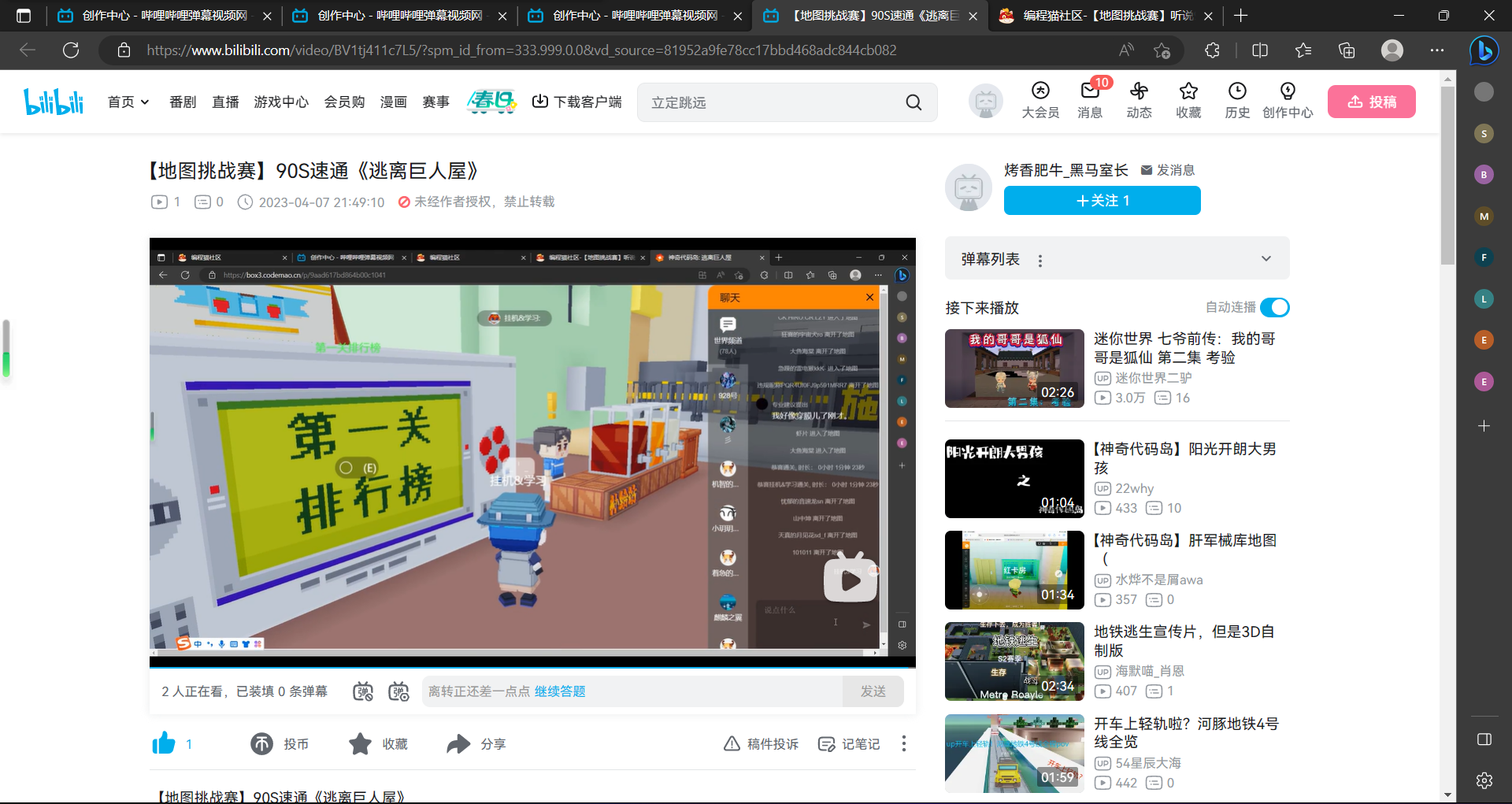Open browser extensions puzzle icon
Image resolution: width=1512 pixels, height=804 pixels.
click(x=1212, y=50)
